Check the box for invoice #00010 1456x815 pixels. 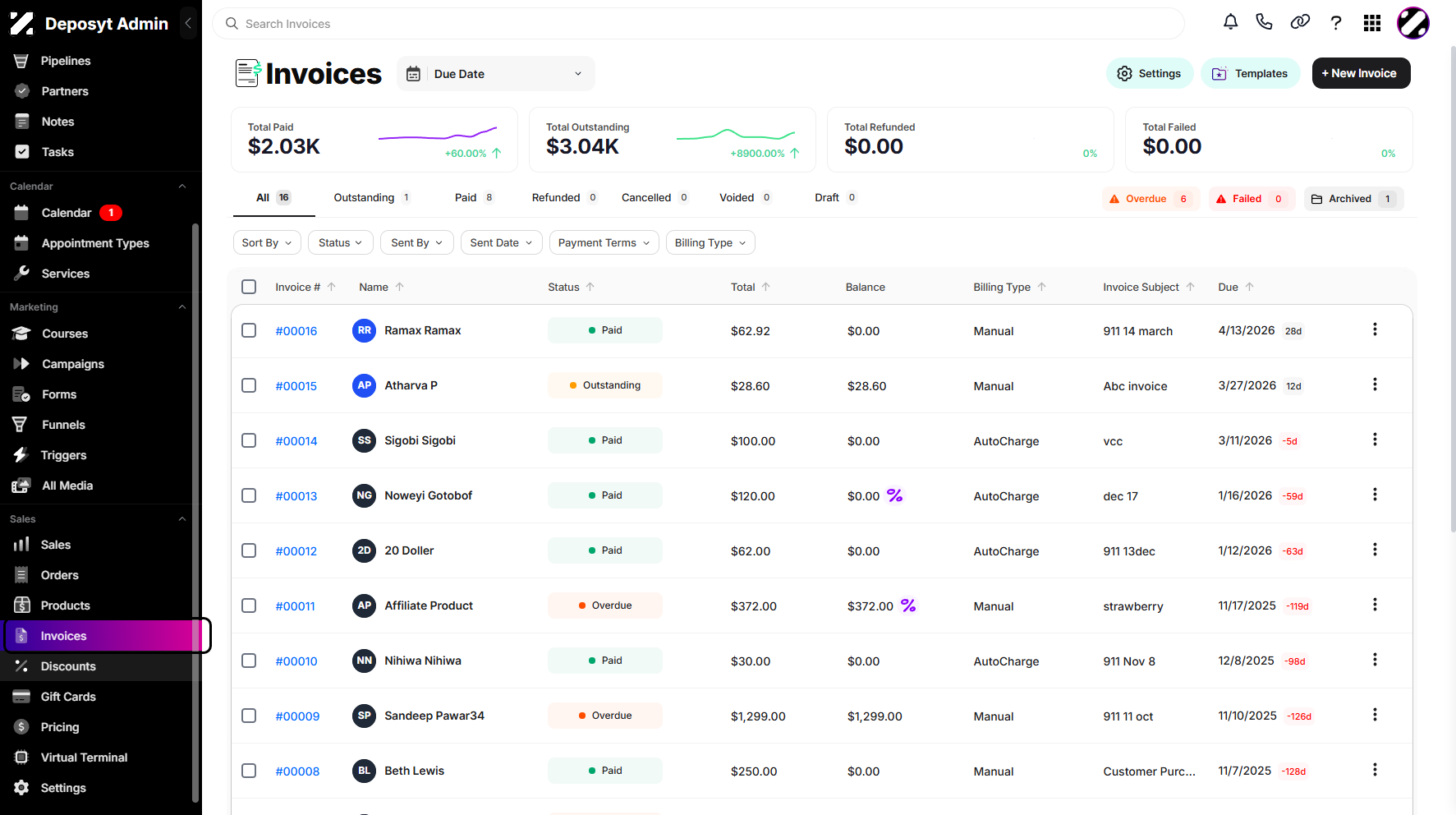coord(249,661)
